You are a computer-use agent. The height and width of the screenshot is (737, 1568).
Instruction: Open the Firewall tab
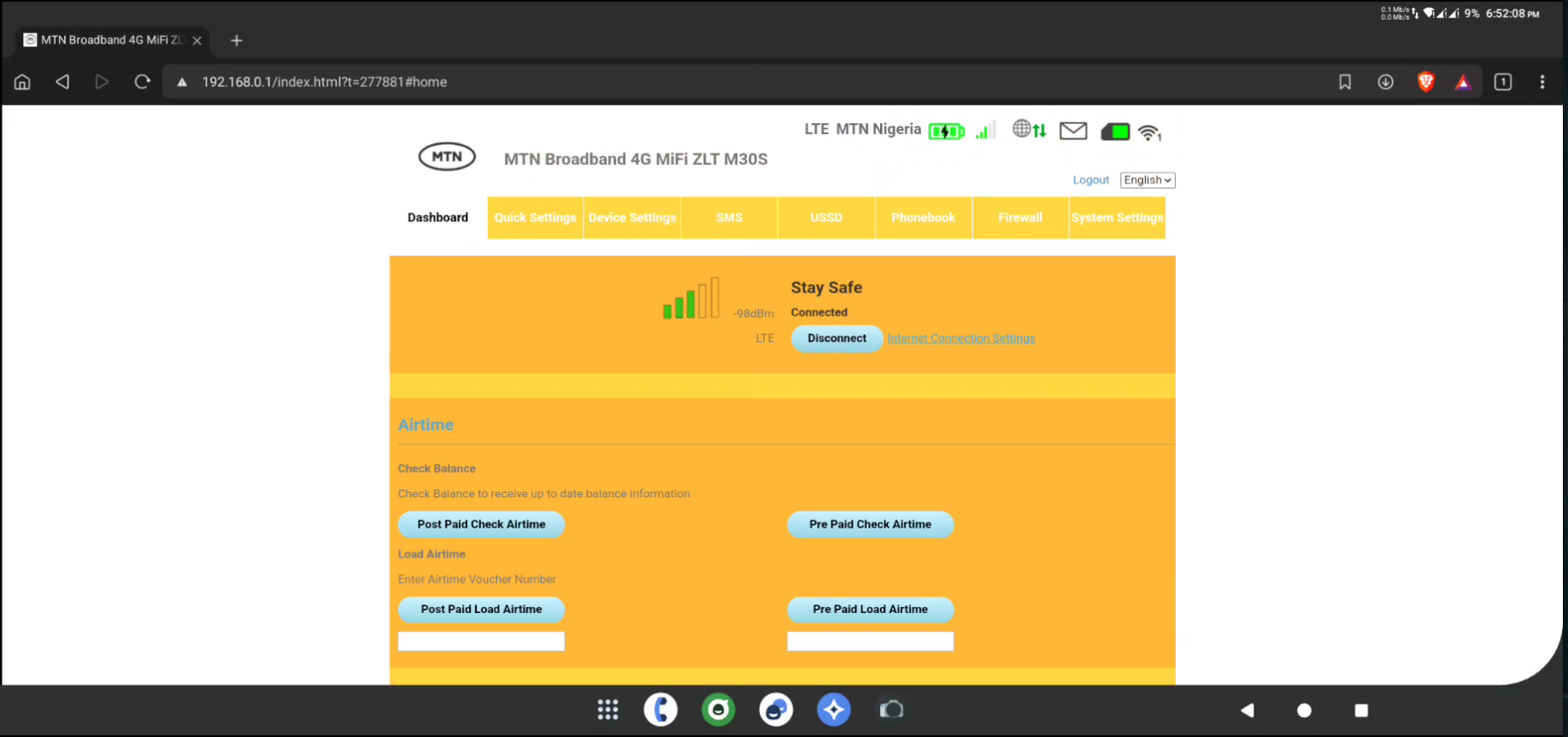click(x=1020, y=218)
